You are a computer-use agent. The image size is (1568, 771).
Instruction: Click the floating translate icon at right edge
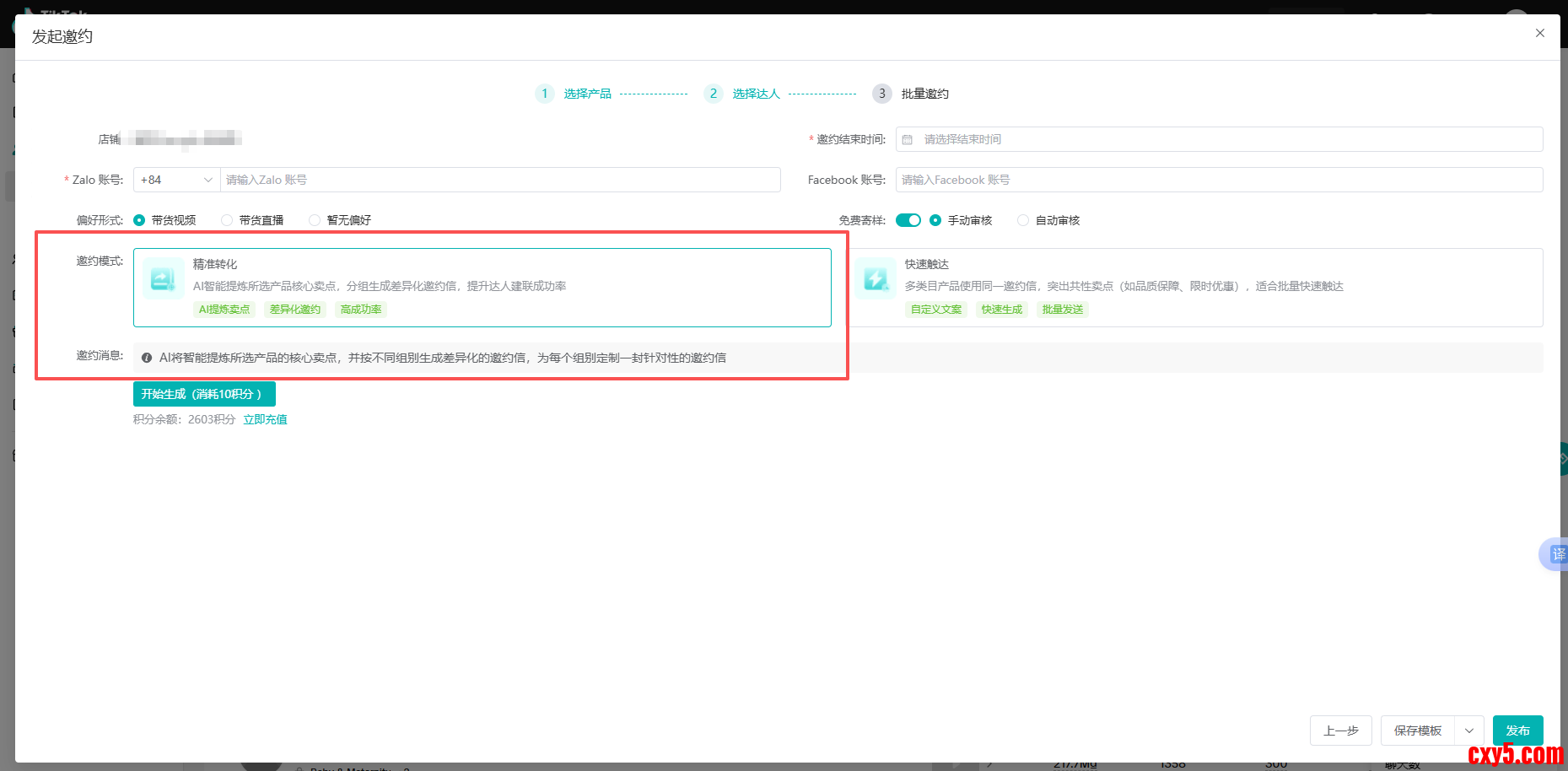point(1556,554)
